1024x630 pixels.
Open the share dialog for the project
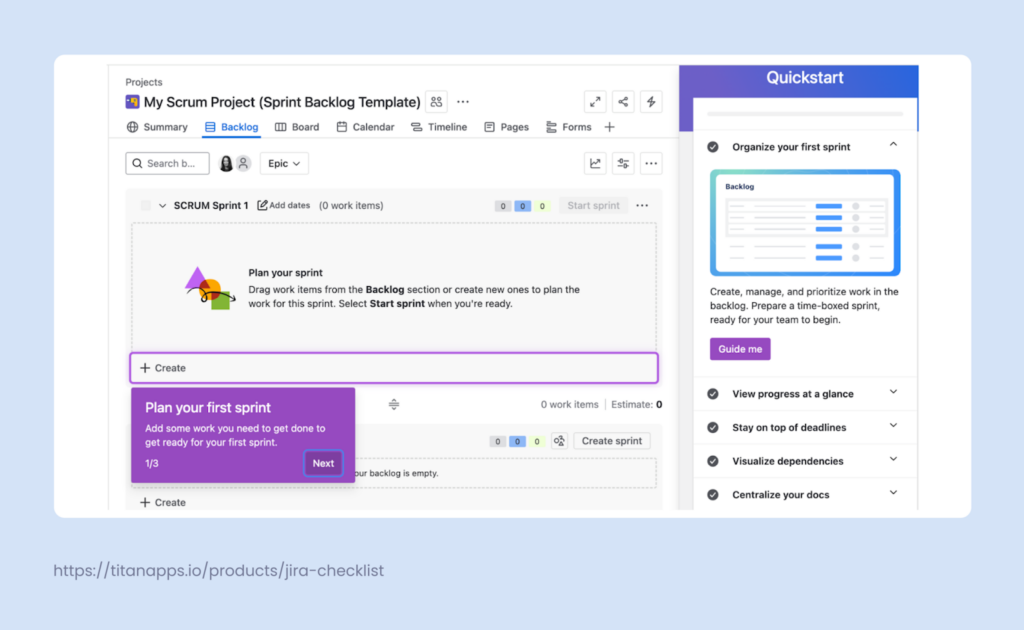(x=623, y=102)
